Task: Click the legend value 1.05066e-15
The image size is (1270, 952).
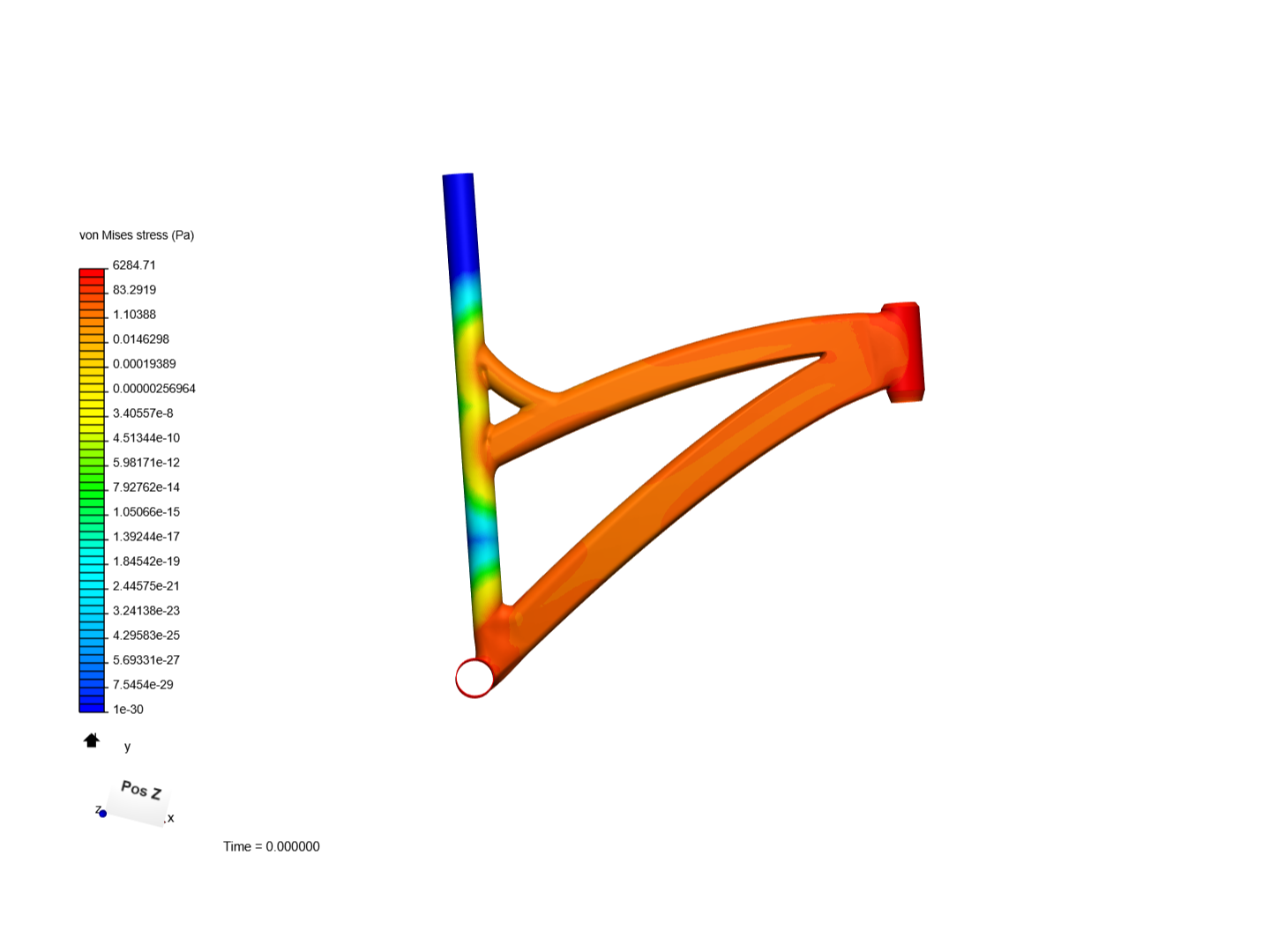Action: (x=146, y=512)
